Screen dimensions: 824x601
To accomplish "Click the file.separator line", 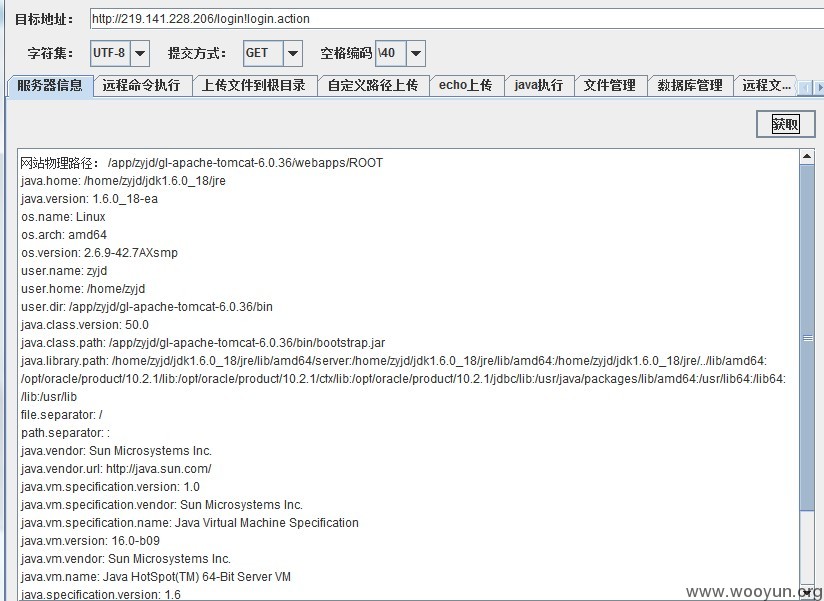I will coord(61,415).
